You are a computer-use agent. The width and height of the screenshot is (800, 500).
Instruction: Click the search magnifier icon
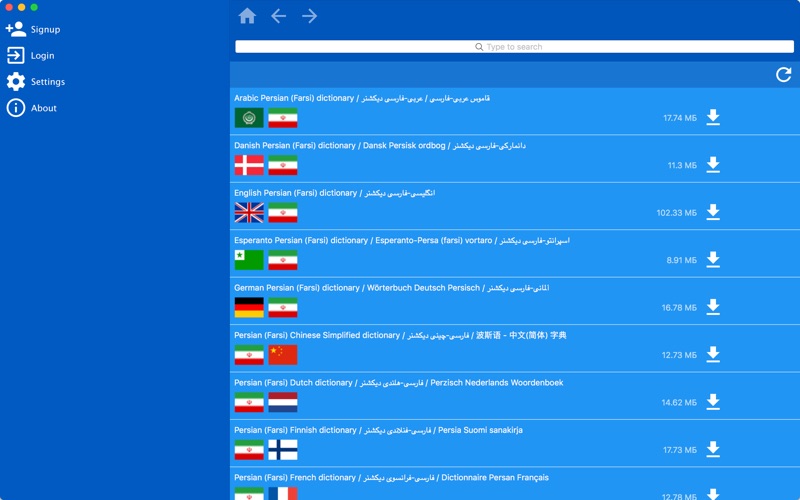[479, 47]
